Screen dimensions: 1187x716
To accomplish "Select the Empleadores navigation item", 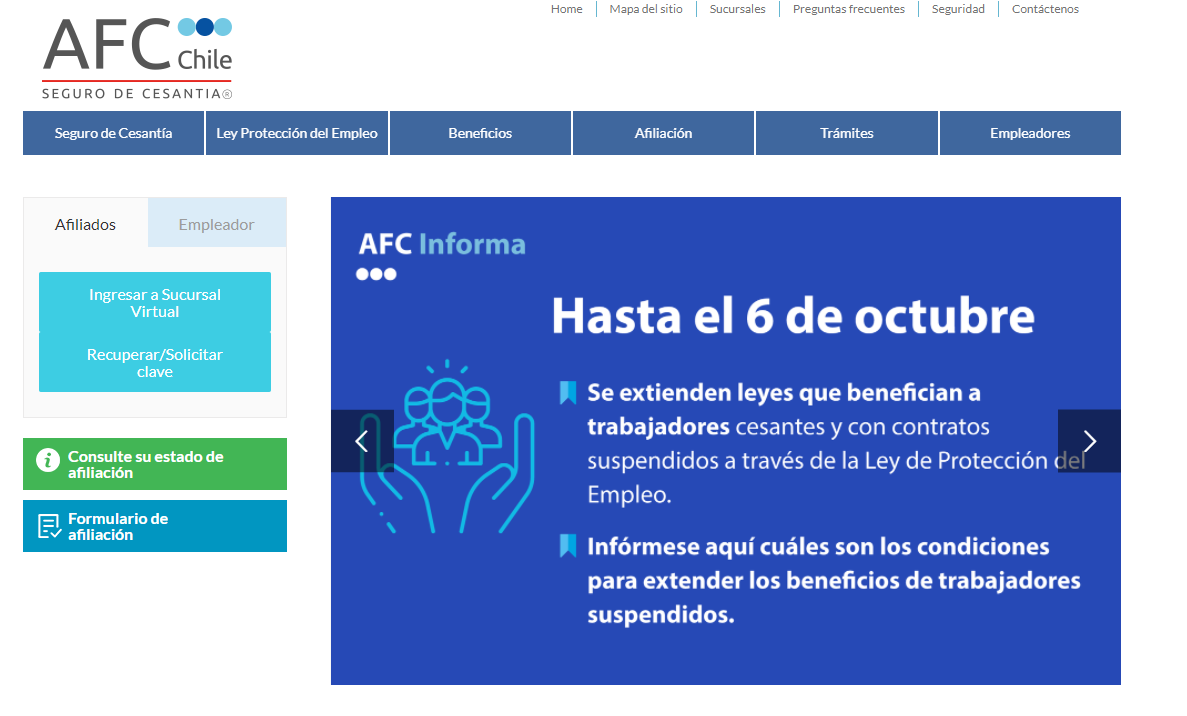I will tap(1030, 133).
